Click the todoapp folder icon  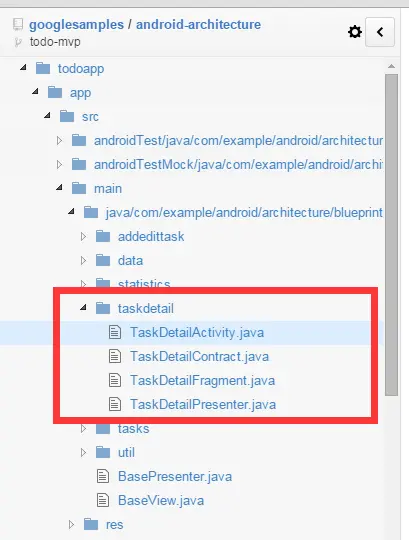coord(43,68)
